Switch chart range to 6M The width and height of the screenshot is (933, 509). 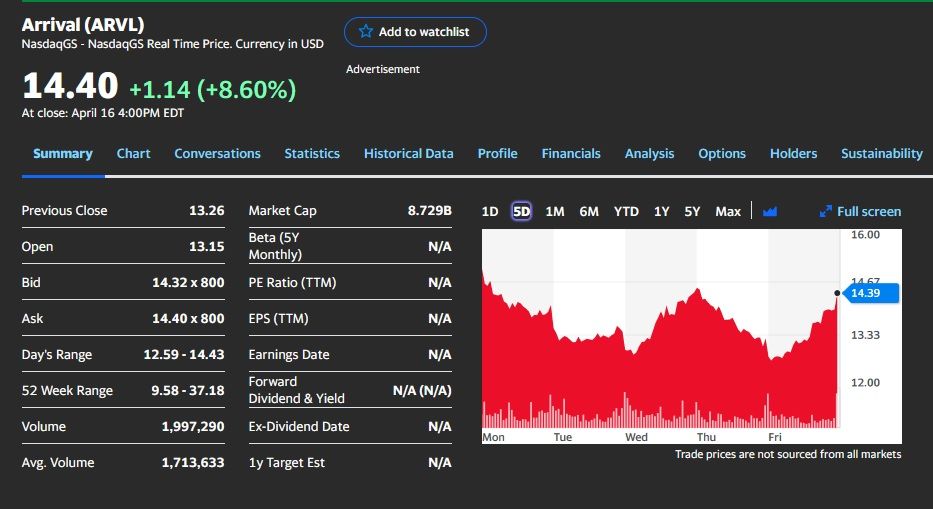(589, 211)
